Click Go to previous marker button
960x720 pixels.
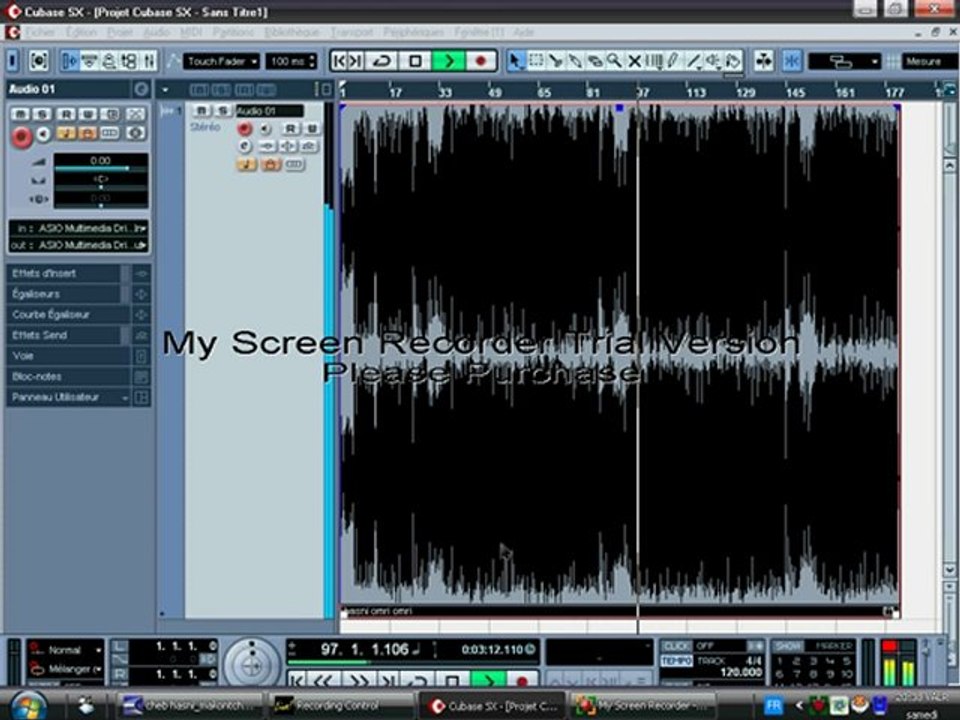[x=339, y=61]
